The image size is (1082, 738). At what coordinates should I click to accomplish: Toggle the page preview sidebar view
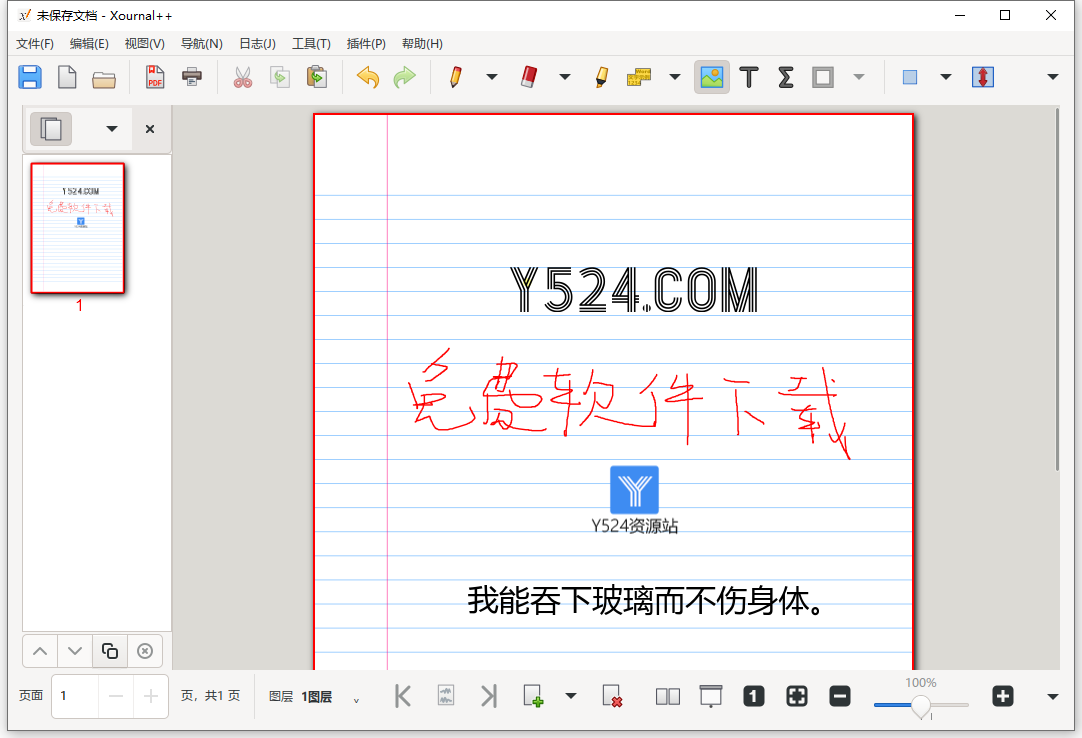pos(51,128)
